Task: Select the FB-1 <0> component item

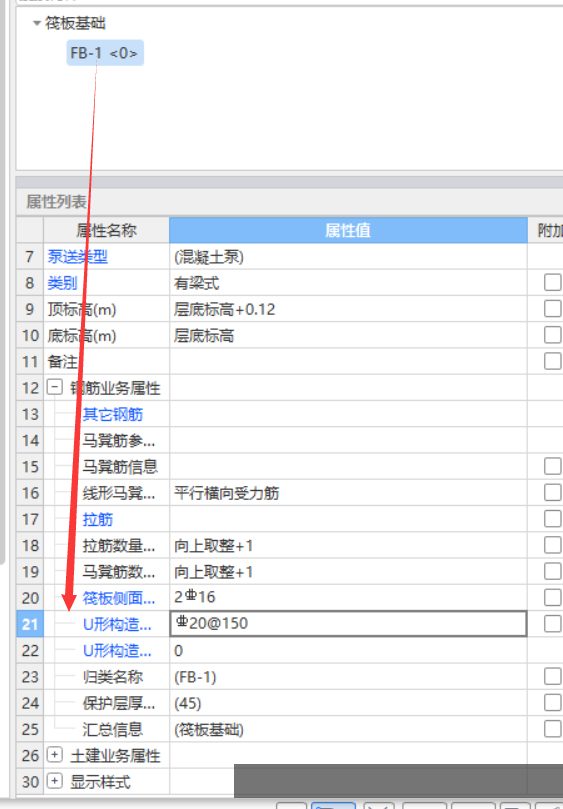Action: 105,53
